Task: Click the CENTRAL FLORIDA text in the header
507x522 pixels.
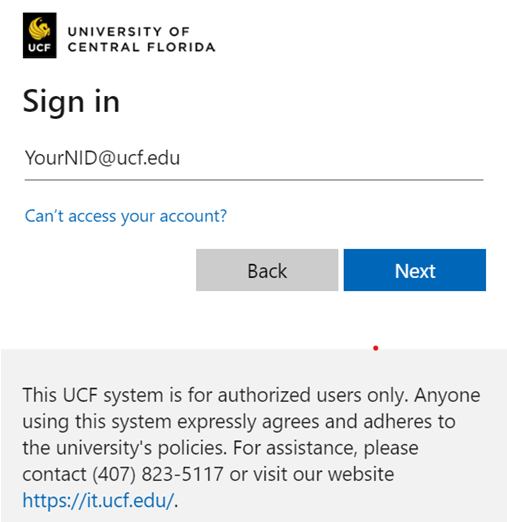Action: coord(141,47)
